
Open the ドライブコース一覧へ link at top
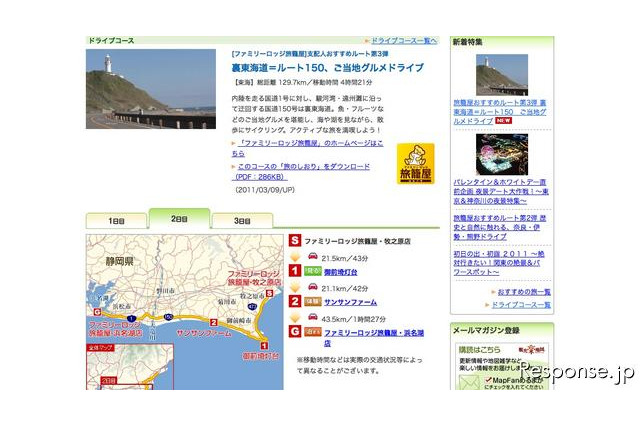[x=404, y=40]
